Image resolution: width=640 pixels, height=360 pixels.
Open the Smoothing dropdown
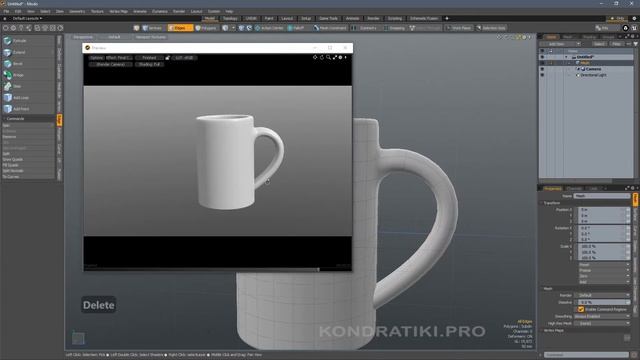click(602, 316)
